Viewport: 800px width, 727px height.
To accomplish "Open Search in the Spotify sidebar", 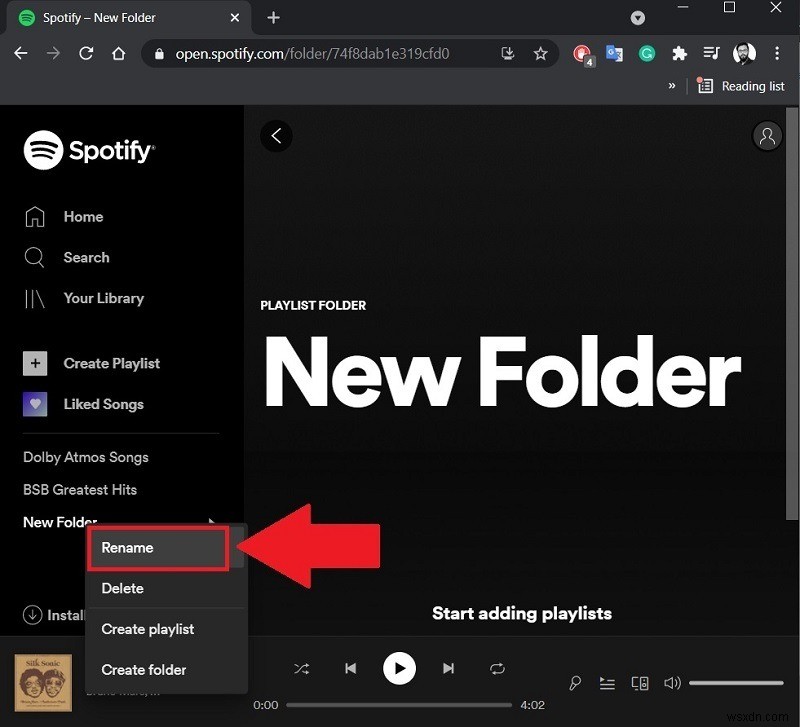I will (87, 257).
